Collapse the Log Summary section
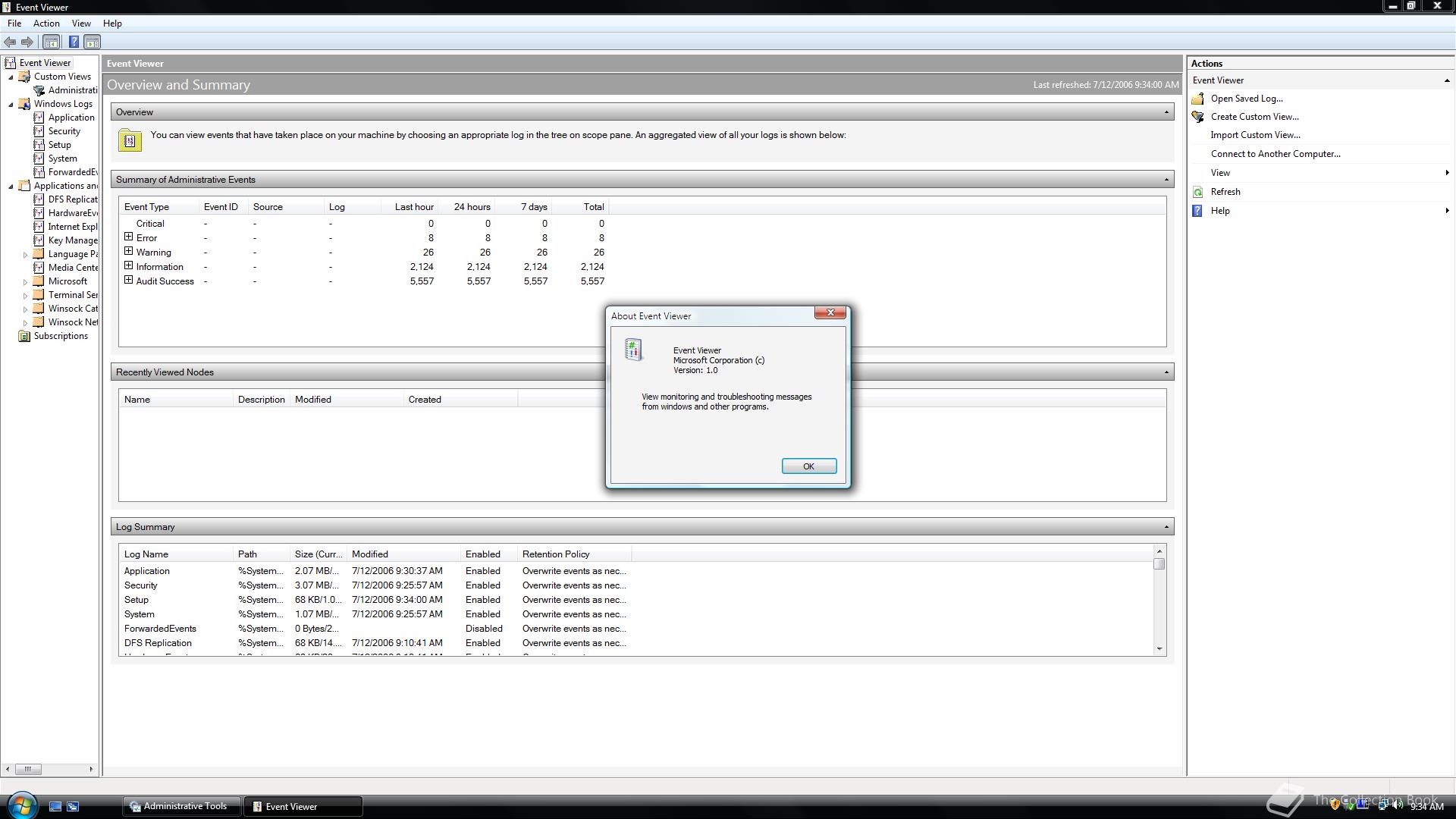 click(1166, 527)
